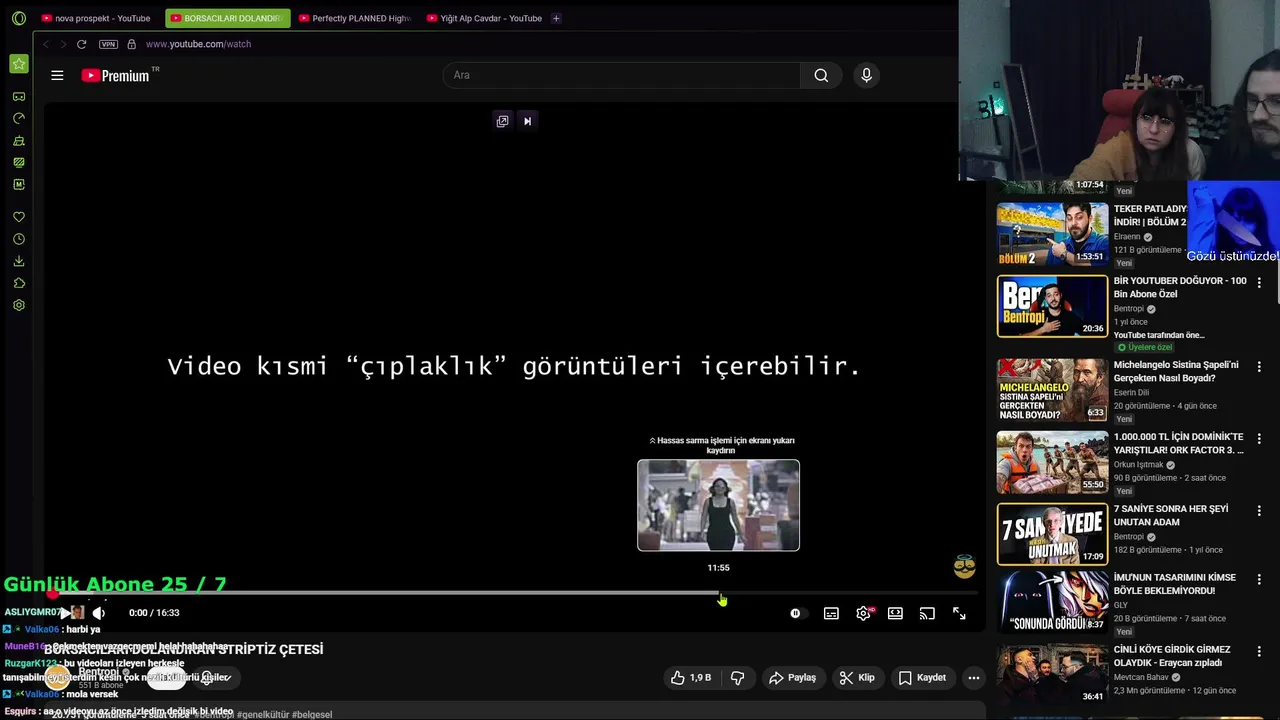Click the Klip clip button
Viewport: 1280px width, 720px height.
tap(857, 678)
